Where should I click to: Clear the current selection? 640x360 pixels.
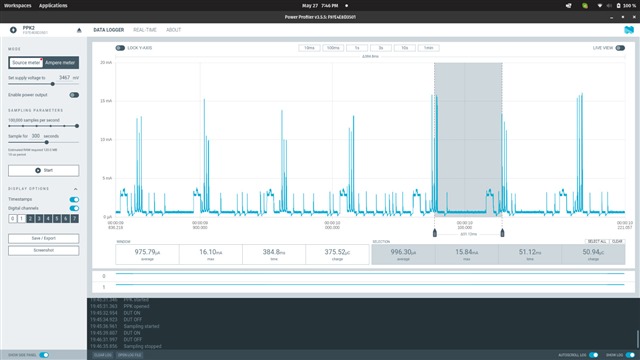pyautogui.click(x=617, y=242)
